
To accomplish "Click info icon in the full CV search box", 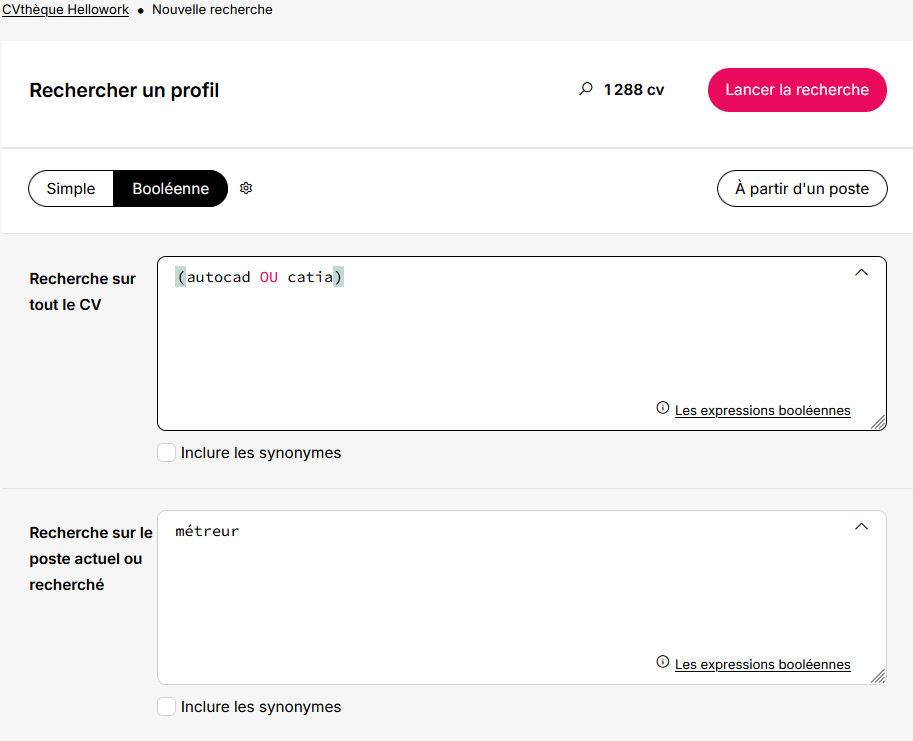I will click(x=663, y=407).
